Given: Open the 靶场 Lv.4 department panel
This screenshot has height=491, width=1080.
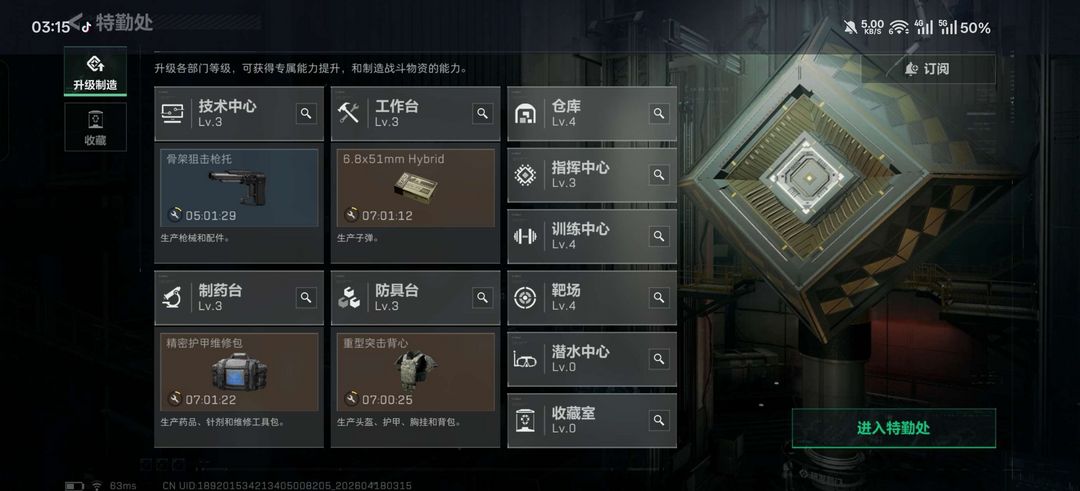Looking at the screenshot, I should 592,297.
